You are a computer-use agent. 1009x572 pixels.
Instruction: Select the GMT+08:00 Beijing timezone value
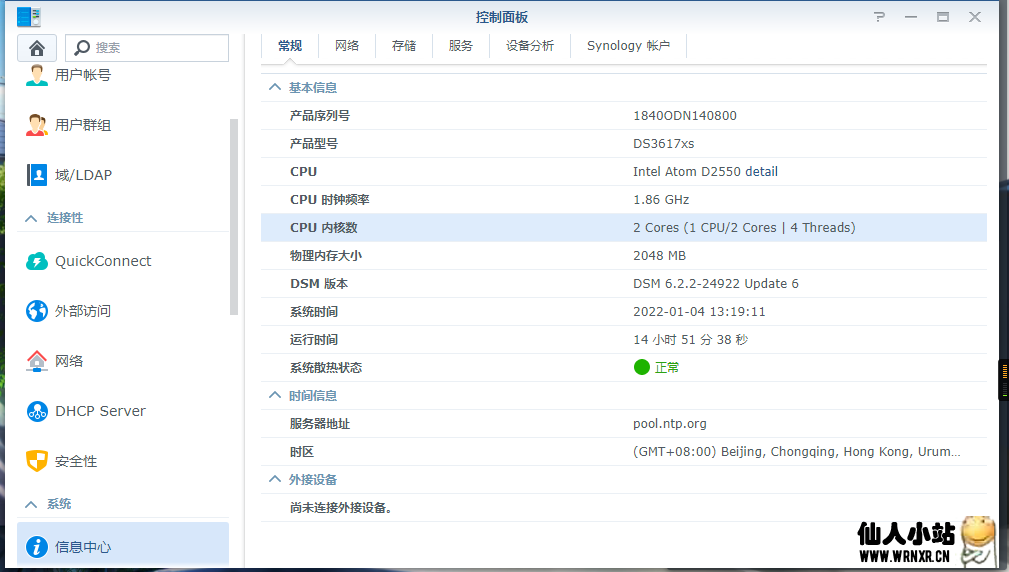point(797,452)
